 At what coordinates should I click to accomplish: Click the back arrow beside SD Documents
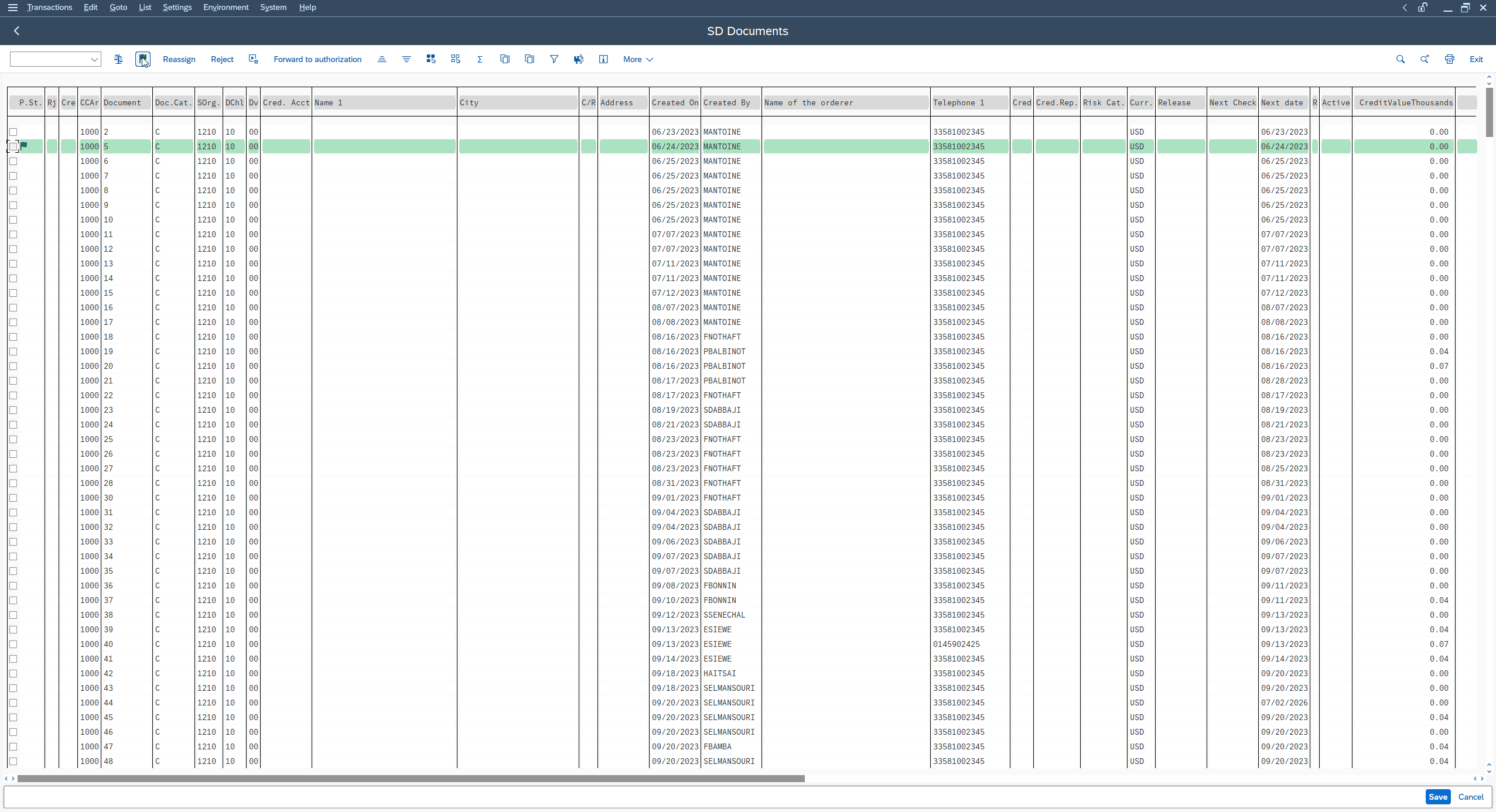click(x=17, y=31)
